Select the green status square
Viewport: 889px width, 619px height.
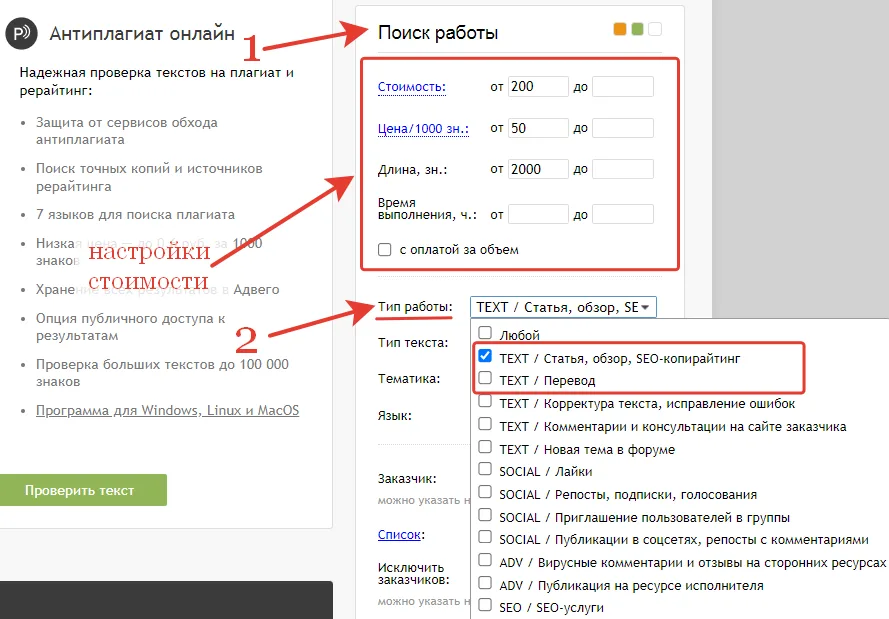[x=637, y=31]
